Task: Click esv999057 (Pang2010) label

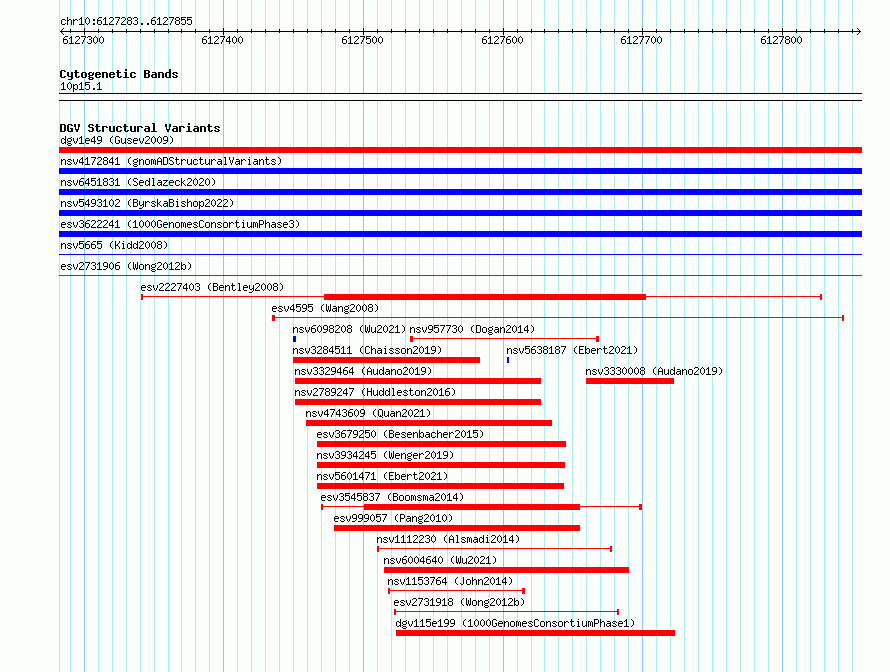Action: pos(393,518)
